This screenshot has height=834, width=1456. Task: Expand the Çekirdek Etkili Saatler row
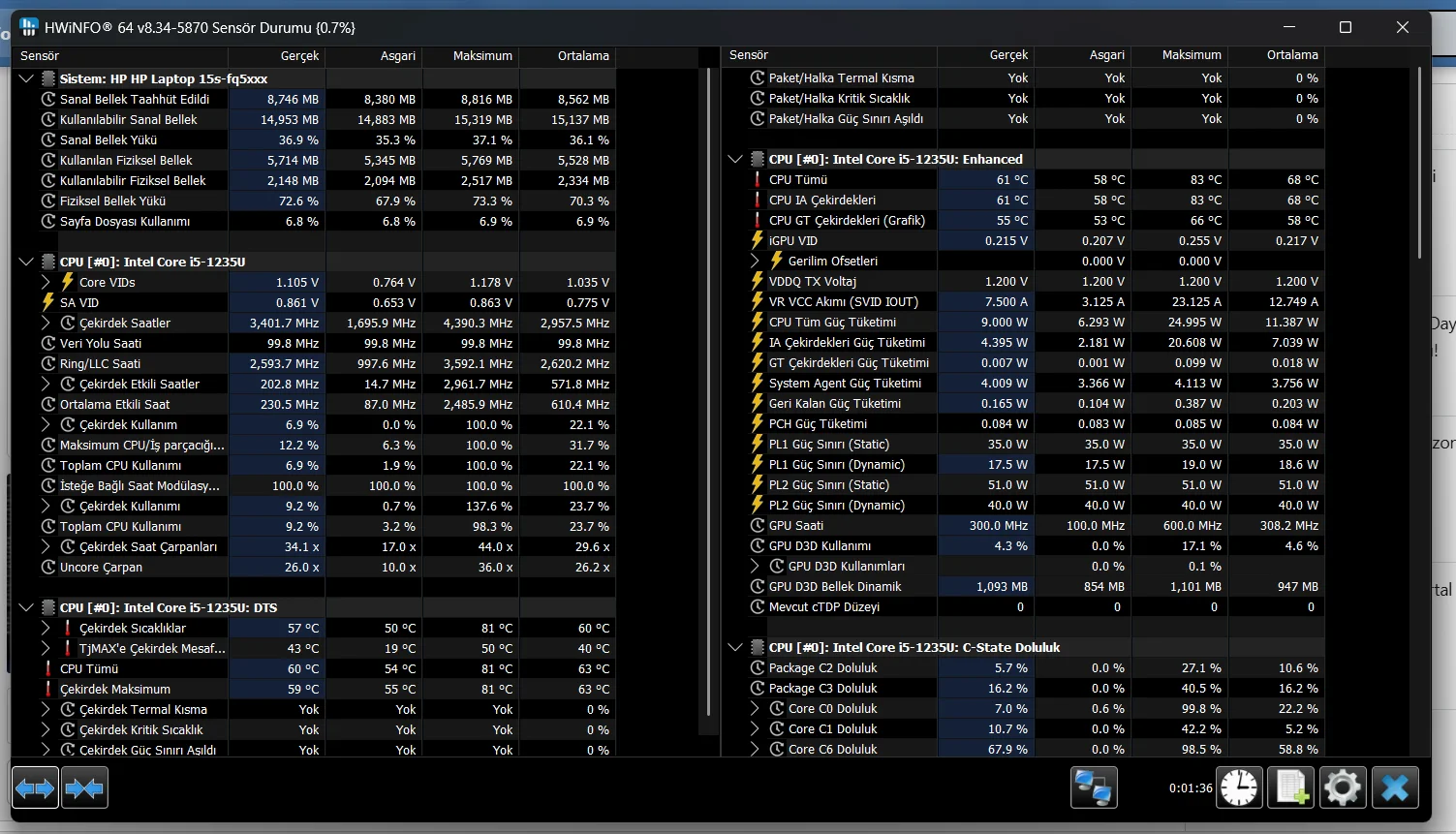(x=46, y=384)
